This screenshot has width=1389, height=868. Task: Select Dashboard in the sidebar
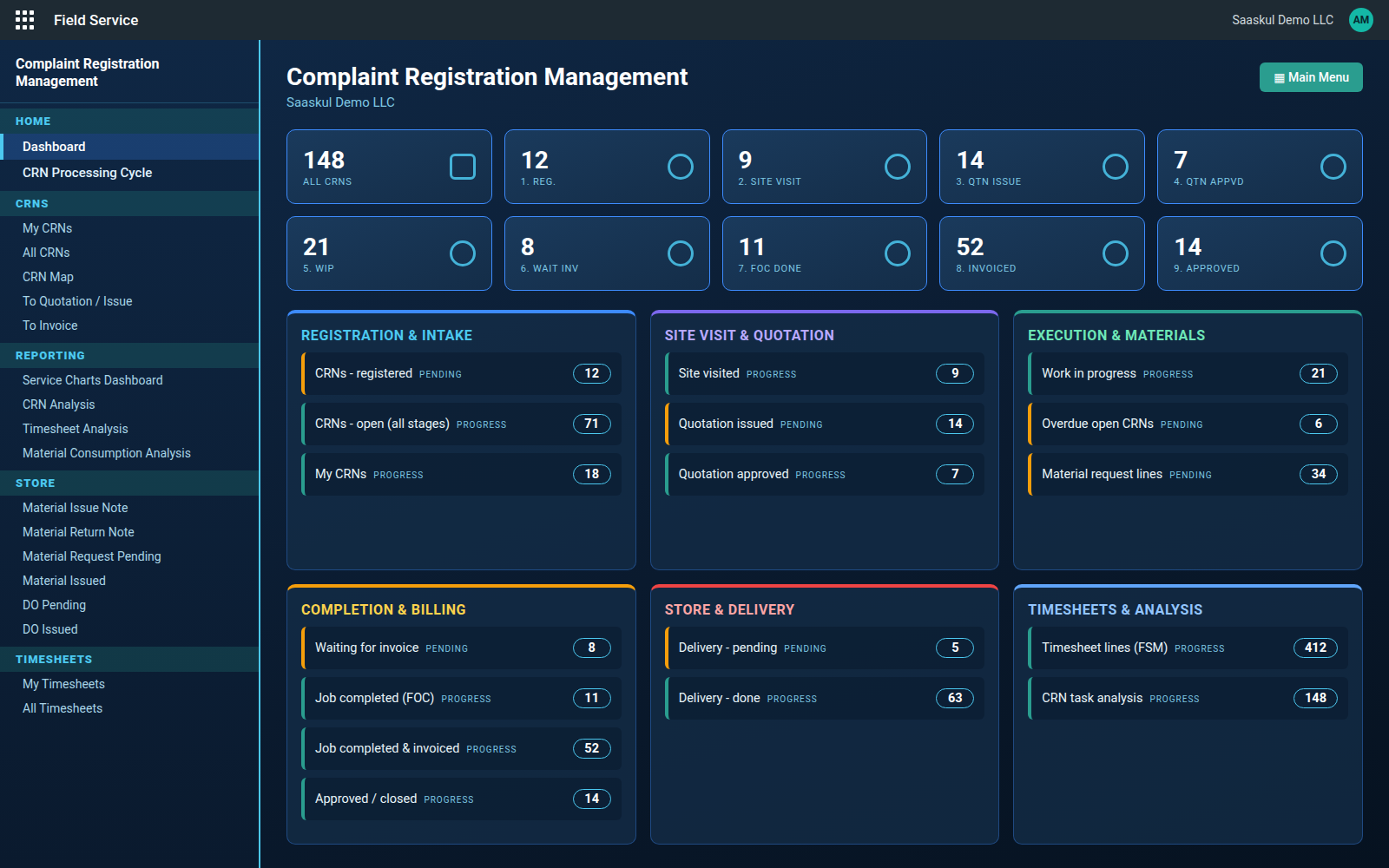pos(129,147)
